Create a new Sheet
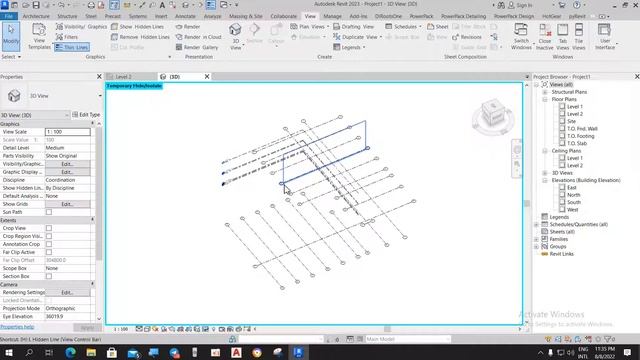This screenshot has height=360, width=640. (438, 27)
